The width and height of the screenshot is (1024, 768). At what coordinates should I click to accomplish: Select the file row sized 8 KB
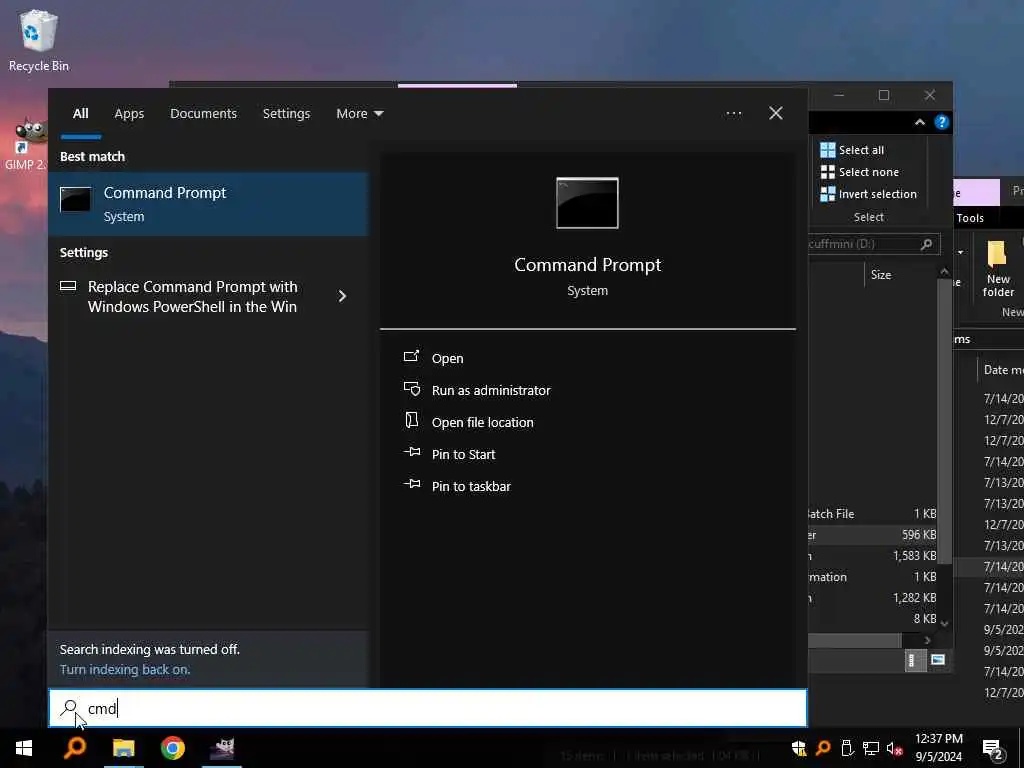[872, 618]
